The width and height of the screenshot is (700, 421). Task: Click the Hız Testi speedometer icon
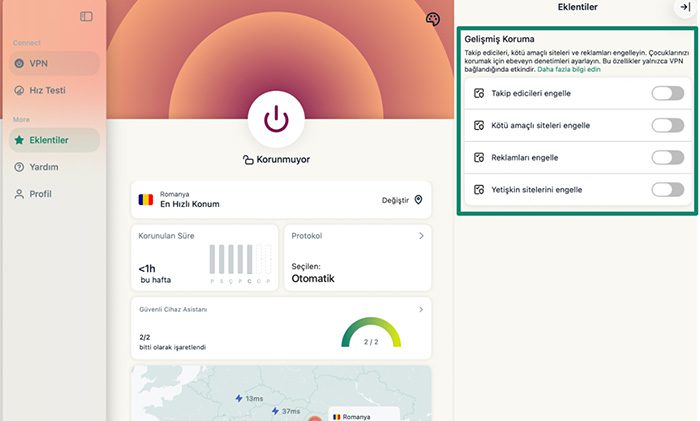point(18,90)
